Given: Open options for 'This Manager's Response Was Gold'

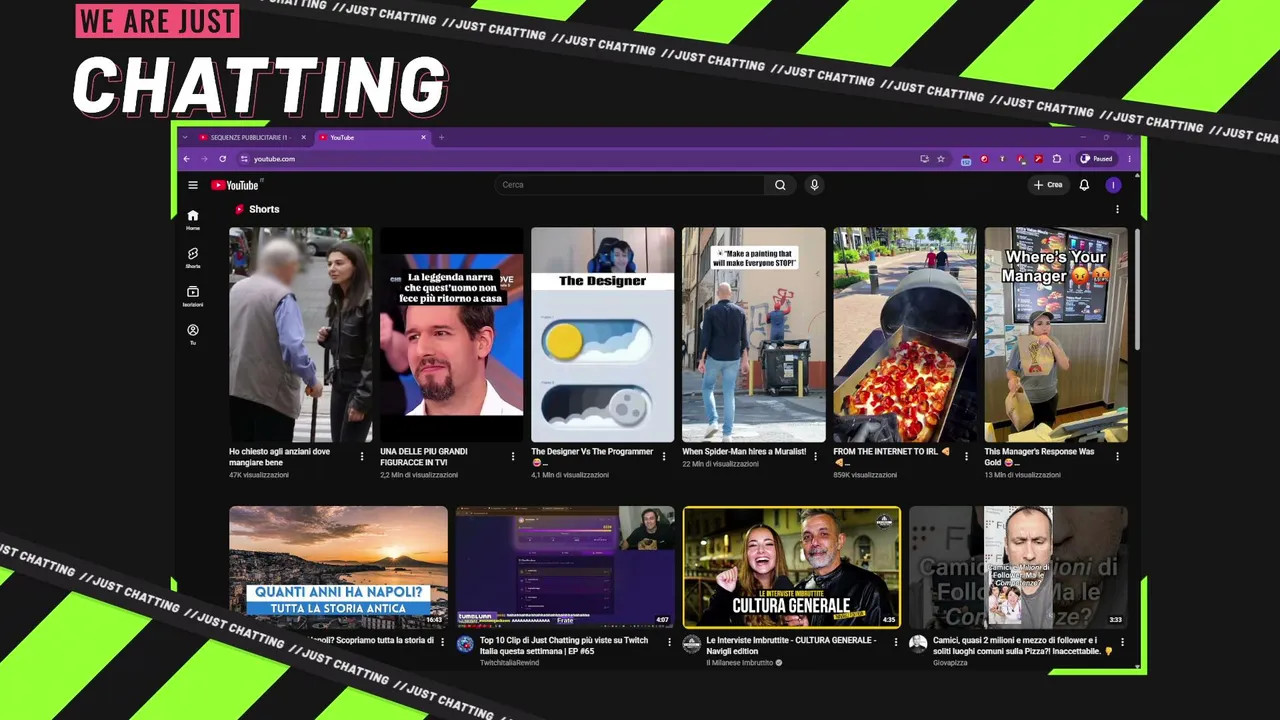Looking at the screenshot, I should click(1117, 456).
